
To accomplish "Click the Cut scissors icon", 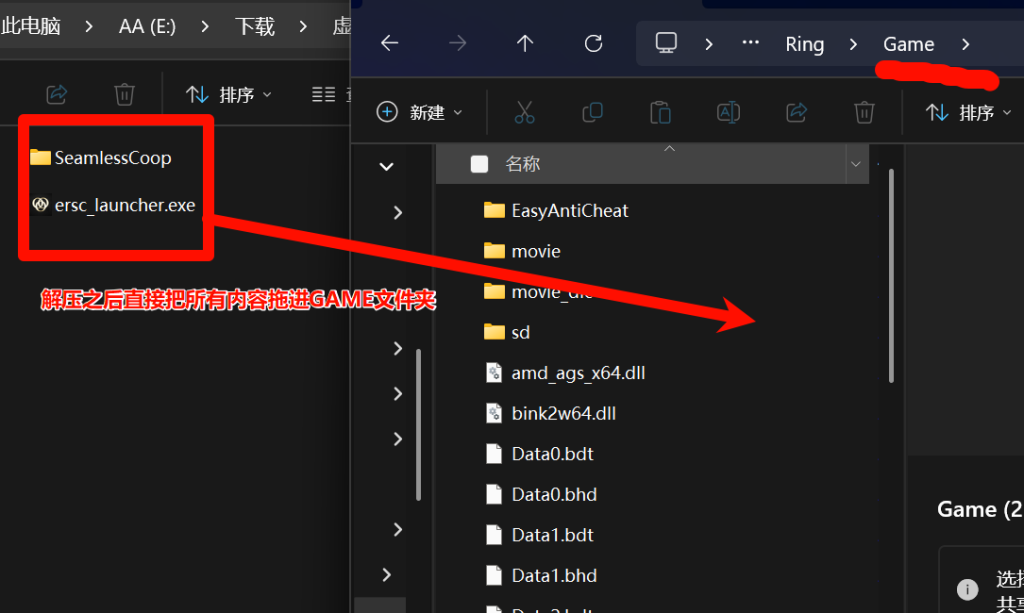I will click(524, 112).
